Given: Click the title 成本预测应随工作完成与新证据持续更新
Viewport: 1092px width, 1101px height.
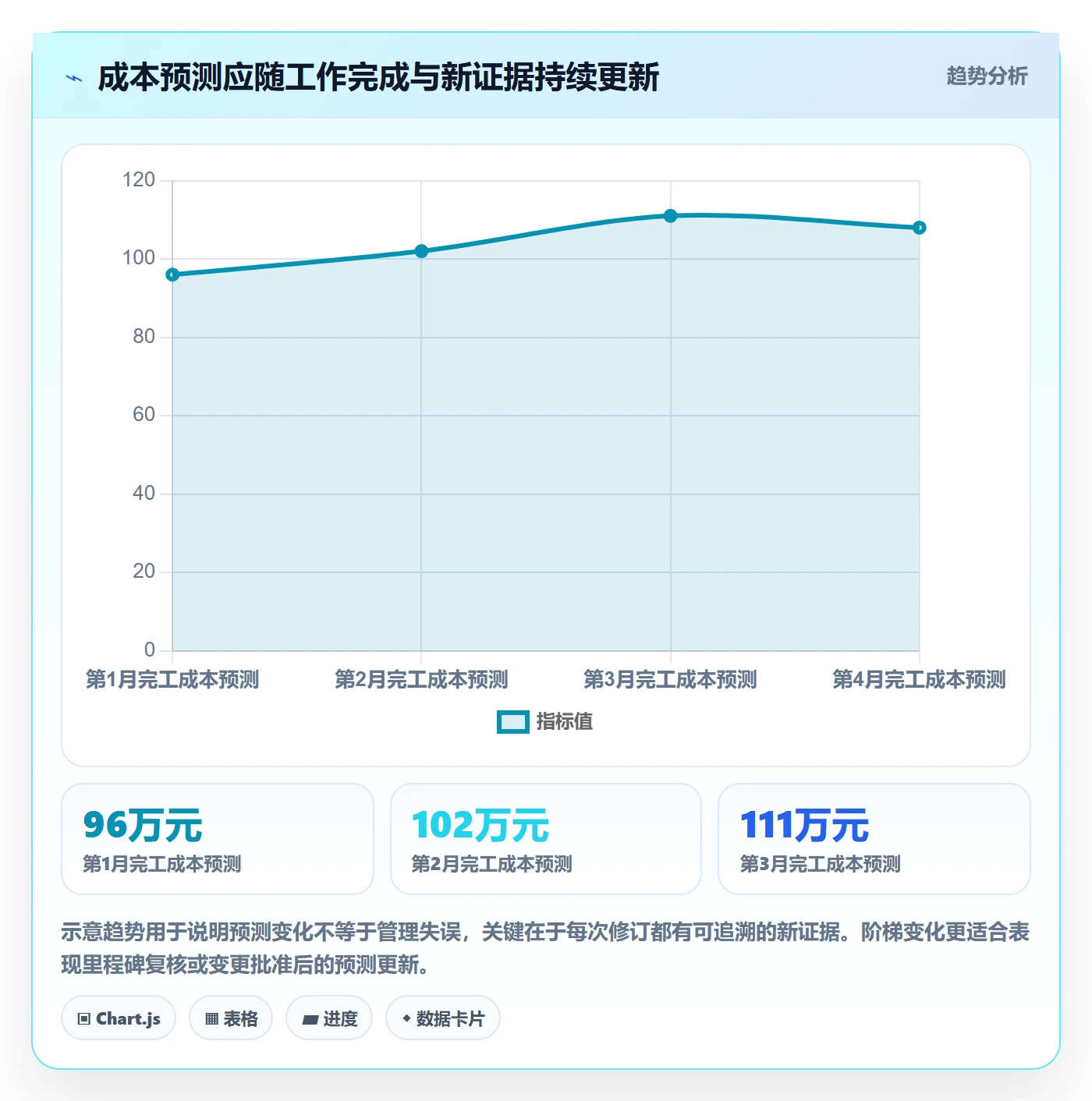Looking at the screenshot, I should pos(378,77).
